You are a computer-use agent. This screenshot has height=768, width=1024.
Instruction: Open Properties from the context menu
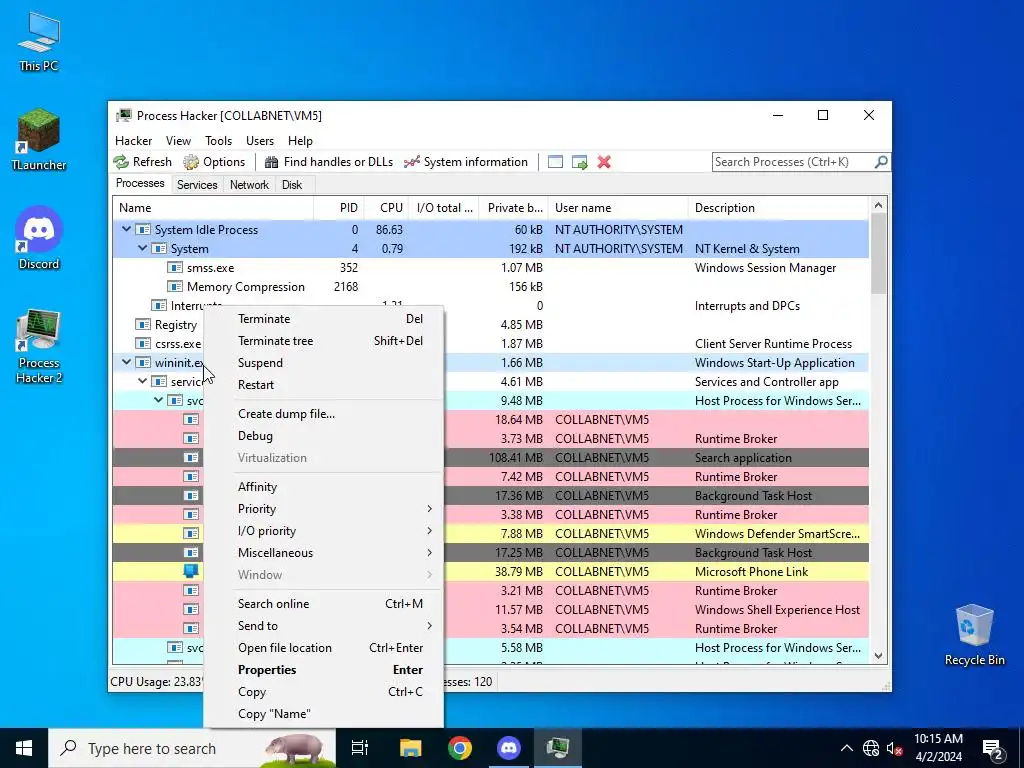click(x=324, y=670)
